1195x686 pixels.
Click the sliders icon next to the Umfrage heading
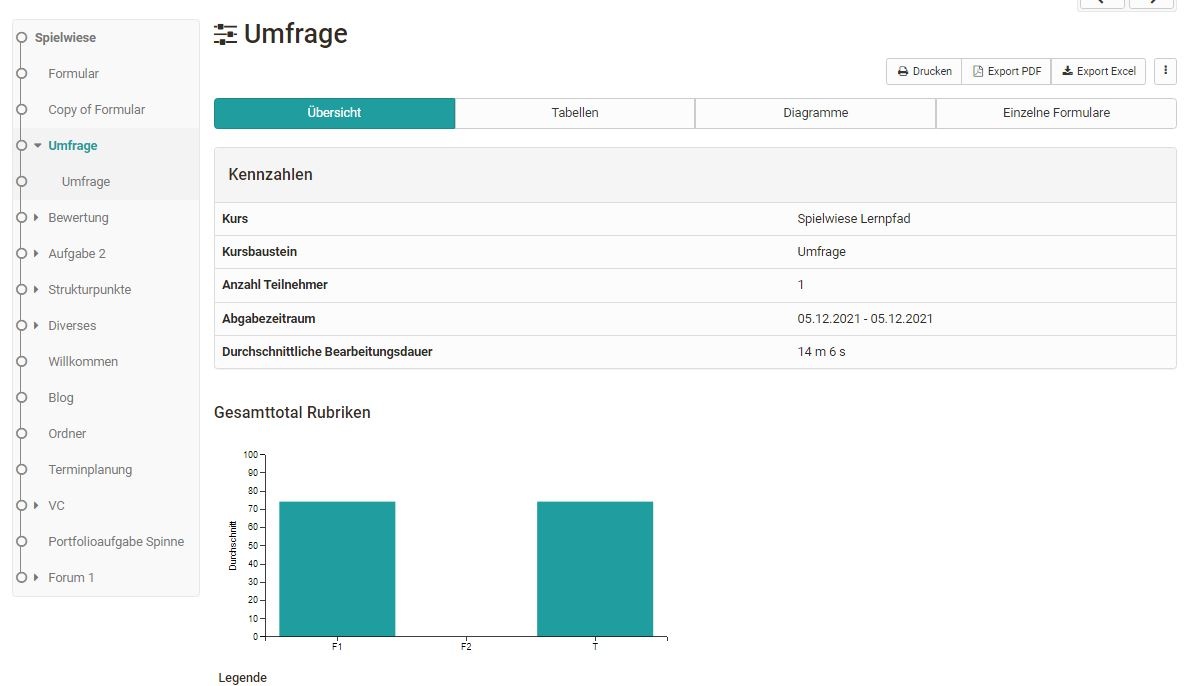[x=224, y=33]
